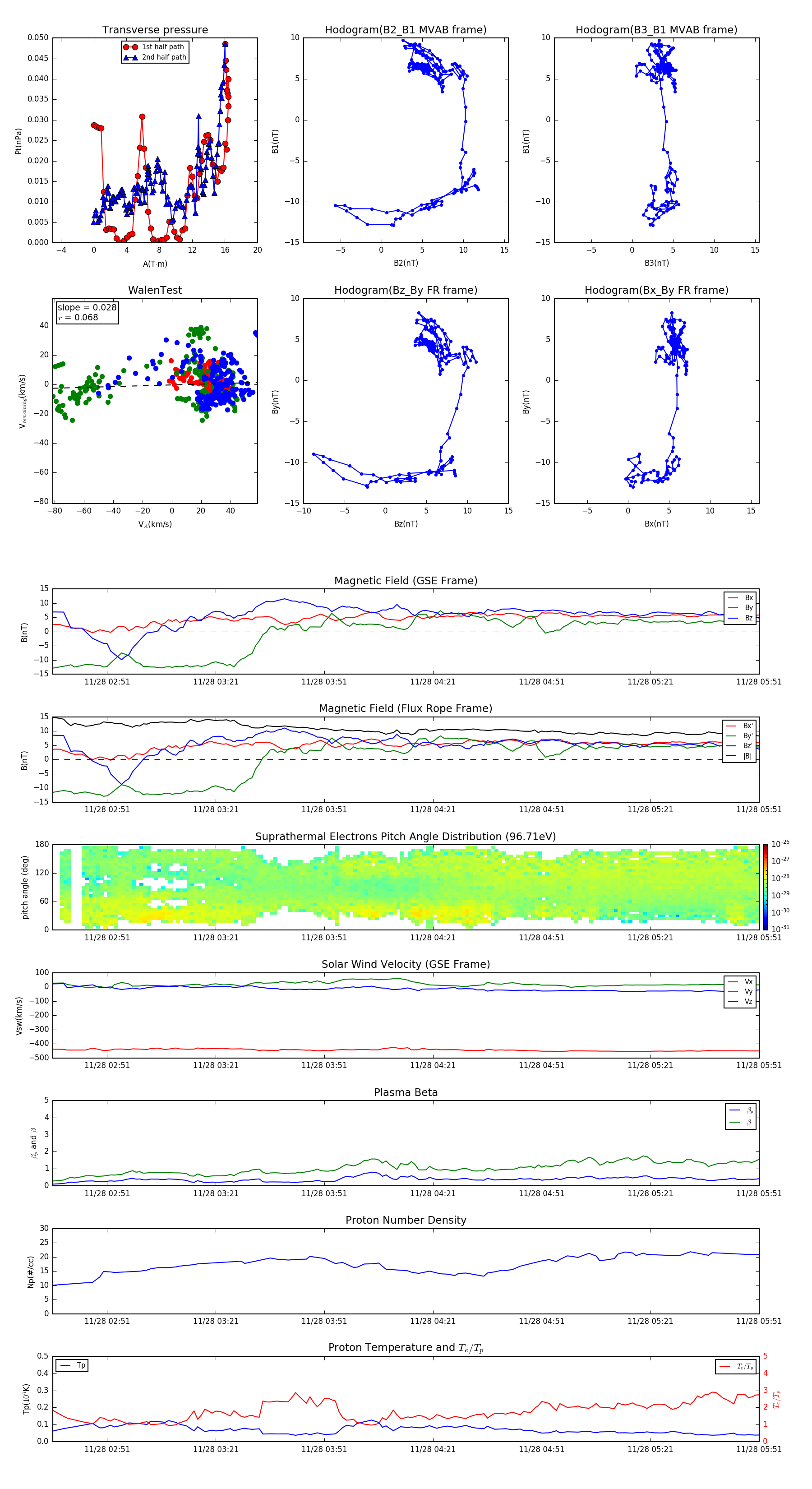Viewport: 812px width, 1489px height.
Task: Click the 'Te/Tp' legend box
Action: click(x=736, y=1366)
